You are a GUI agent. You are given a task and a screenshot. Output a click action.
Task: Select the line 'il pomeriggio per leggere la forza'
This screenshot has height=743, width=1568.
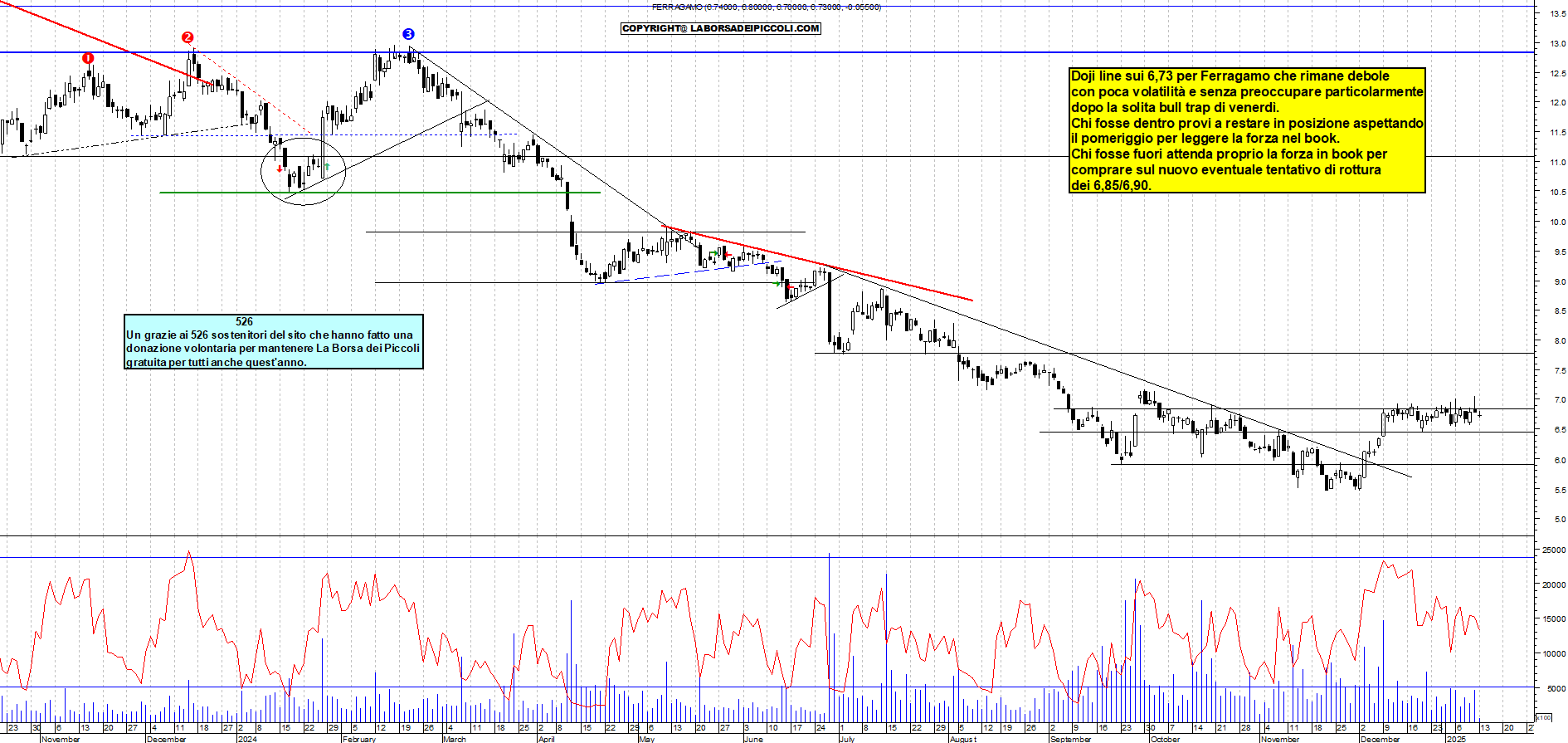tap(1205, 138)
